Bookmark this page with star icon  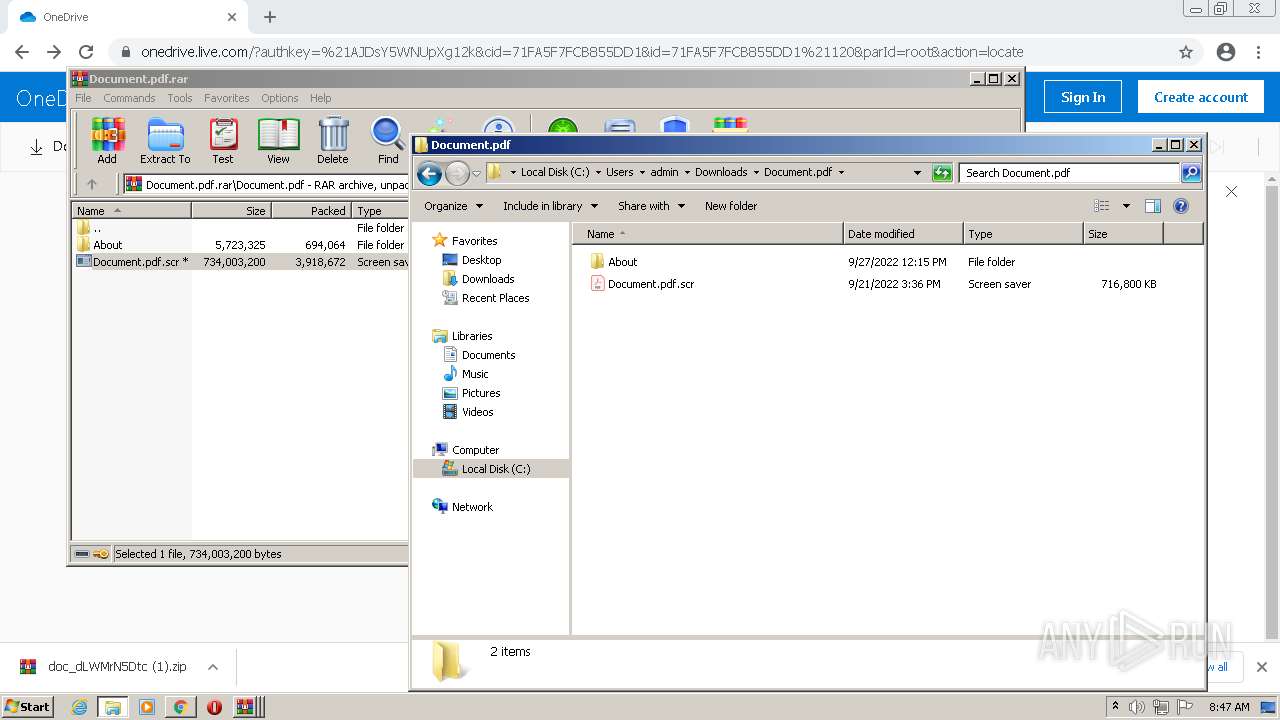(1186, 52)
